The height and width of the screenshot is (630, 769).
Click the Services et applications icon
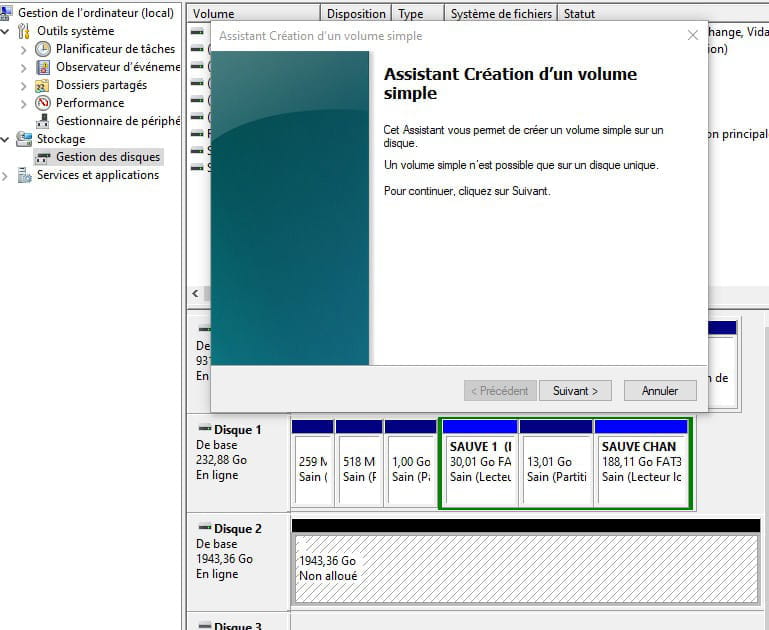[x=24, y=175]
